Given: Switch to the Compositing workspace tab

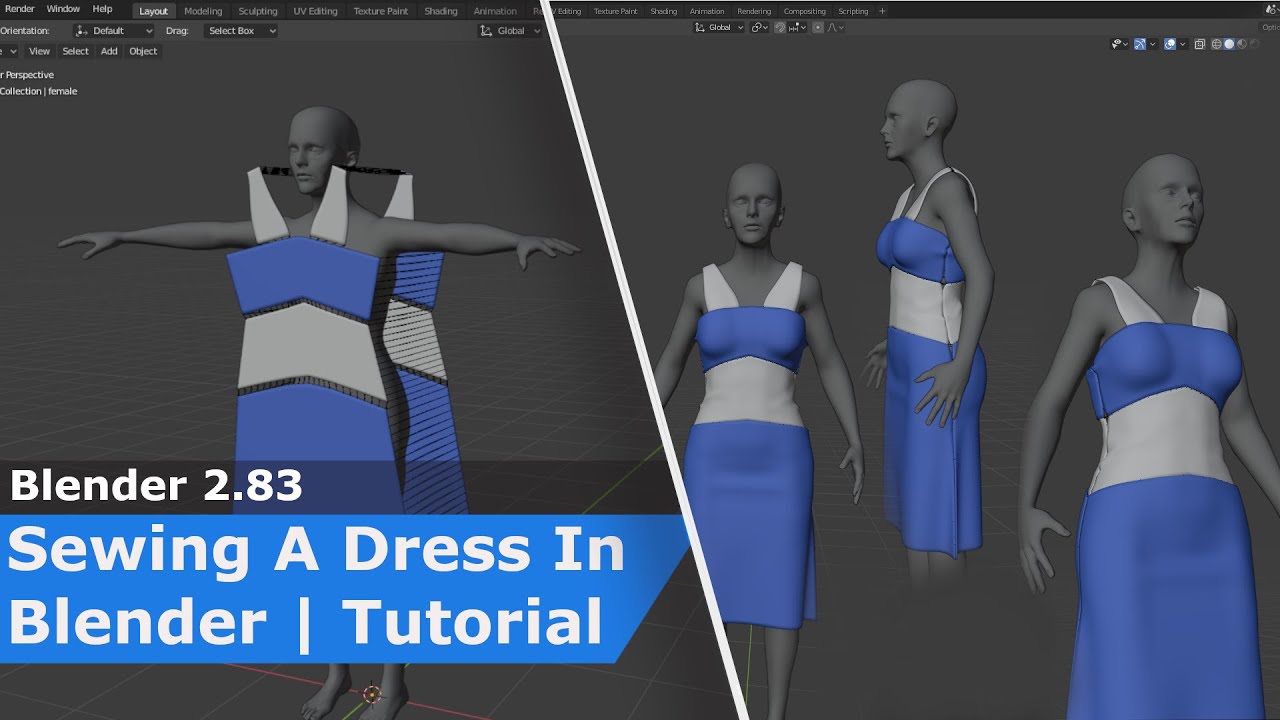Looking at the screenshot, I should pos(804,11).
